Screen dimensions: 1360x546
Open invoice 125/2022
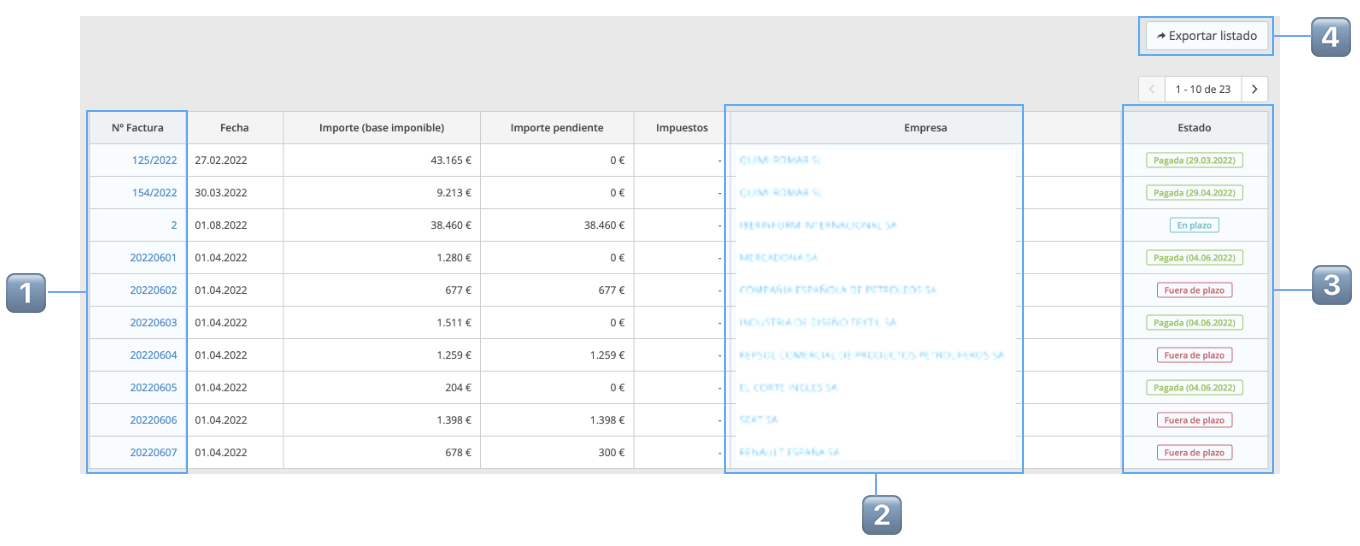click(154, 160)
